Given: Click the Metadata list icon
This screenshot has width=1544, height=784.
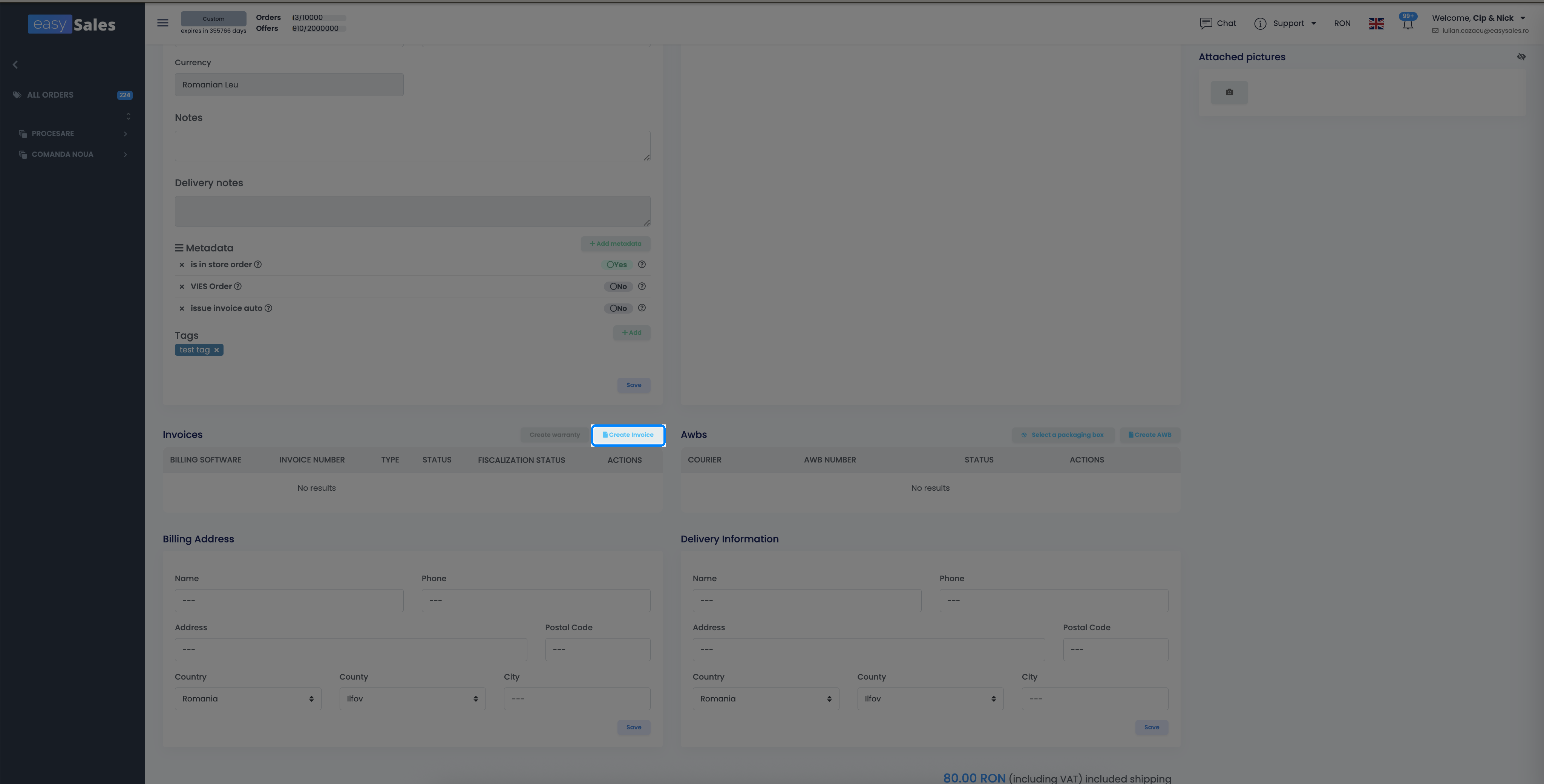Looking at the screenshot, I should coord(179,248).
